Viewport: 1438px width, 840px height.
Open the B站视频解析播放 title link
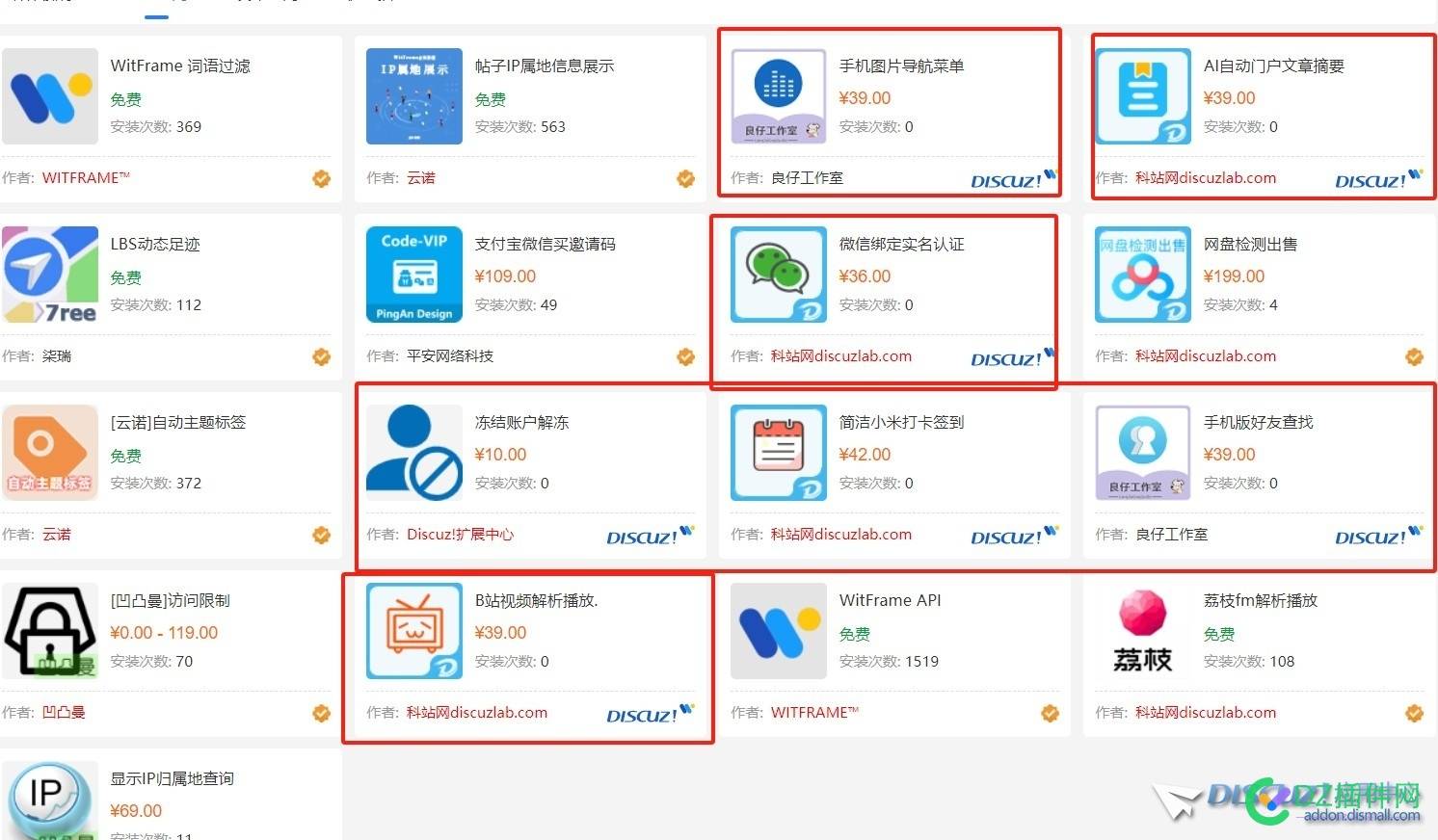[537, 600]
